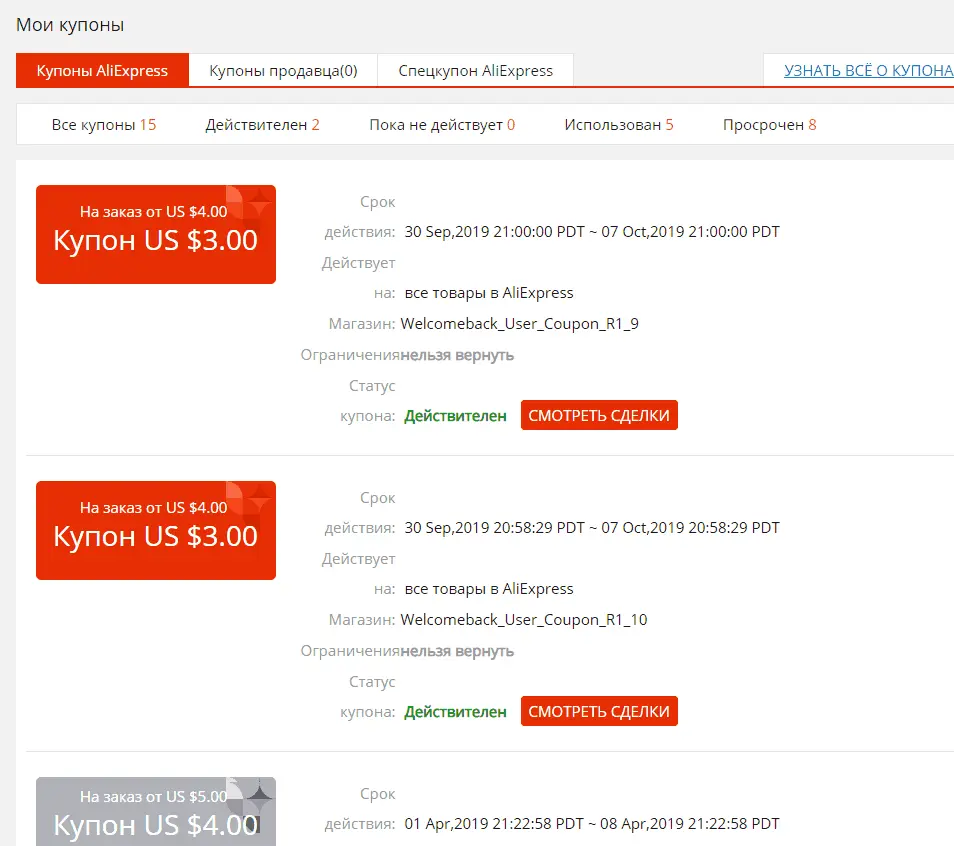
Task: Select the gray expired $4.00 coupon card
Action: 156,811
